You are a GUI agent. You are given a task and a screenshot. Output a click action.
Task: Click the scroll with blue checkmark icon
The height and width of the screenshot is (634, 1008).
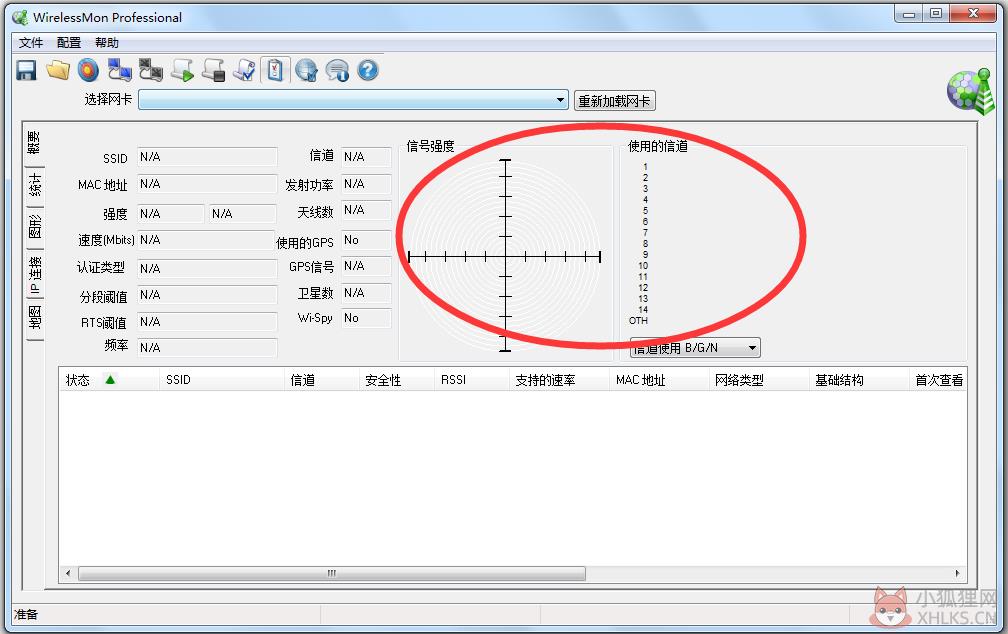coord(244,70)
